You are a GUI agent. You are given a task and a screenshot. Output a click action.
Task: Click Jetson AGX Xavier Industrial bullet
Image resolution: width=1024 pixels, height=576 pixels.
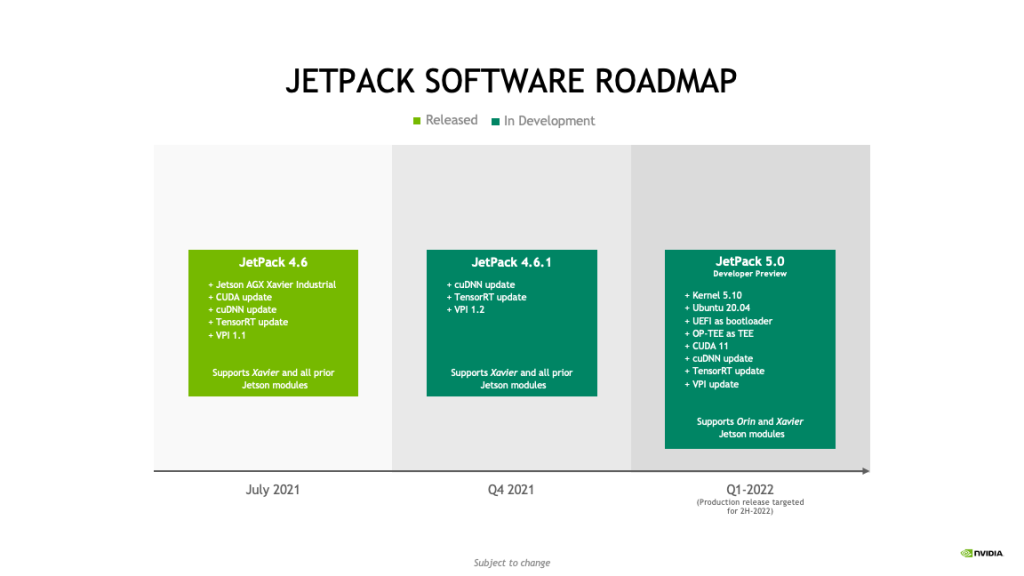272,285
